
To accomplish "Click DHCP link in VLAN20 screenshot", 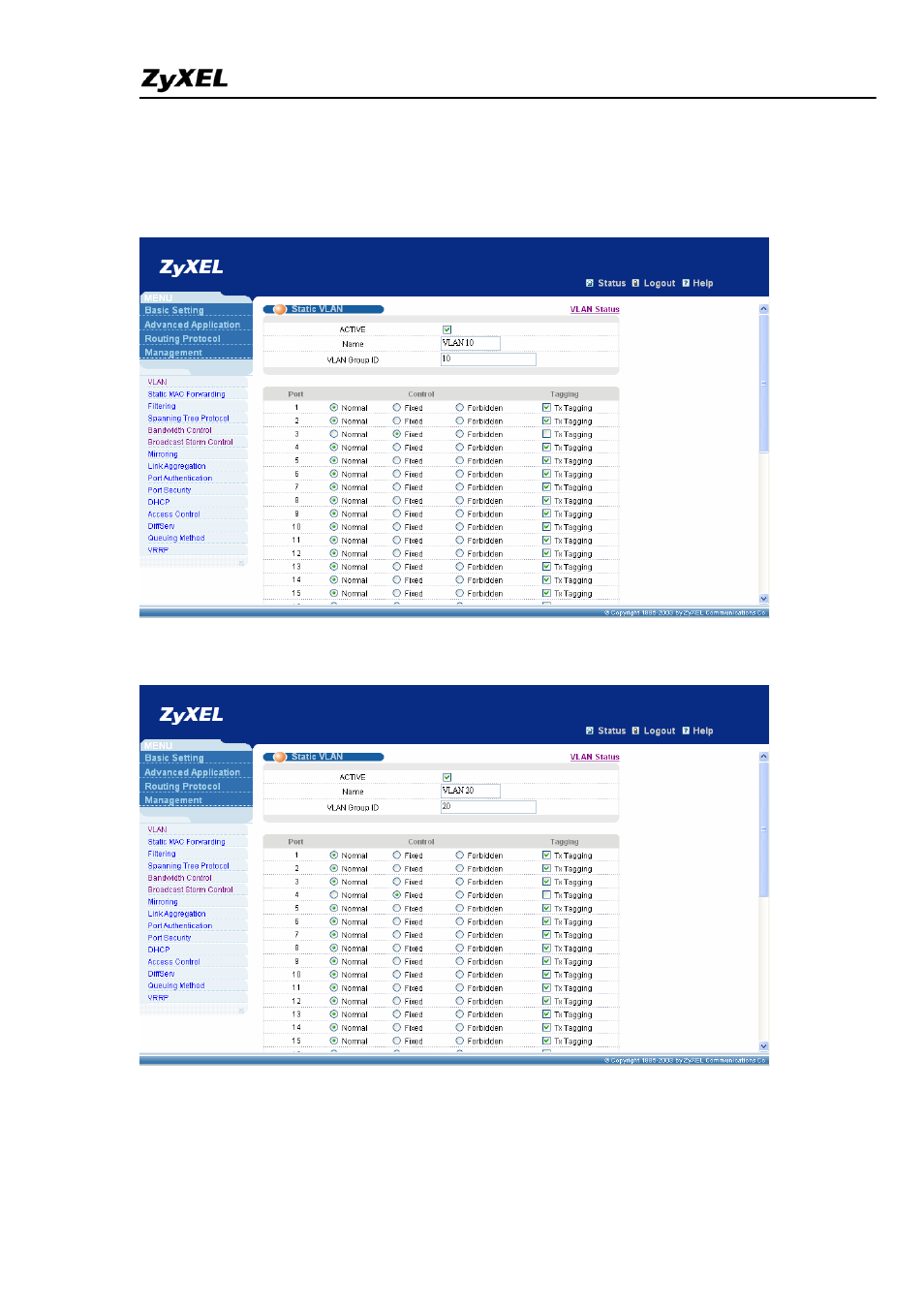I will pyautogui.click(x=159, y=950).
